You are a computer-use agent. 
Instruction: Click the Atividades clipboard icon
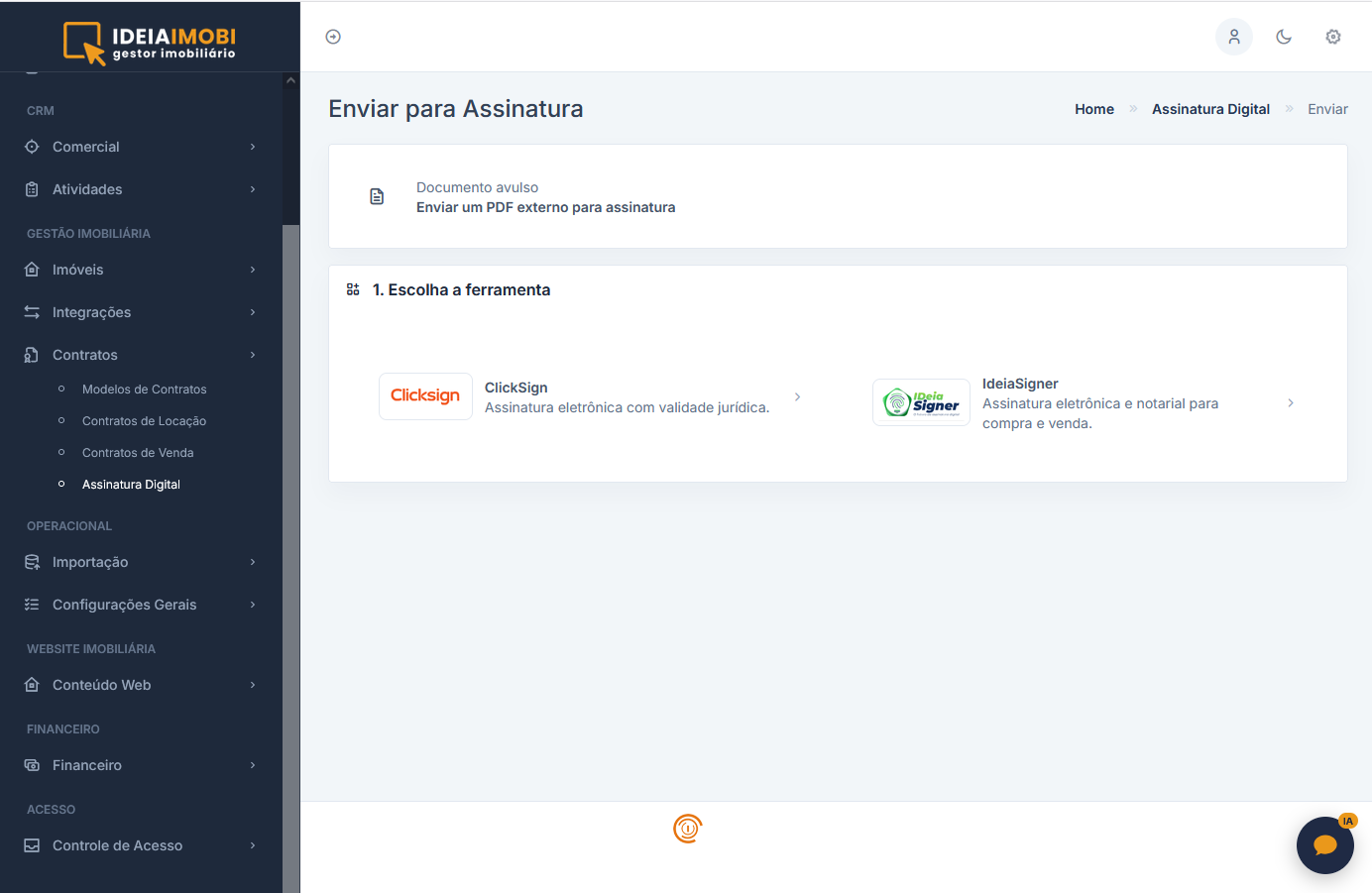(32, 189)
